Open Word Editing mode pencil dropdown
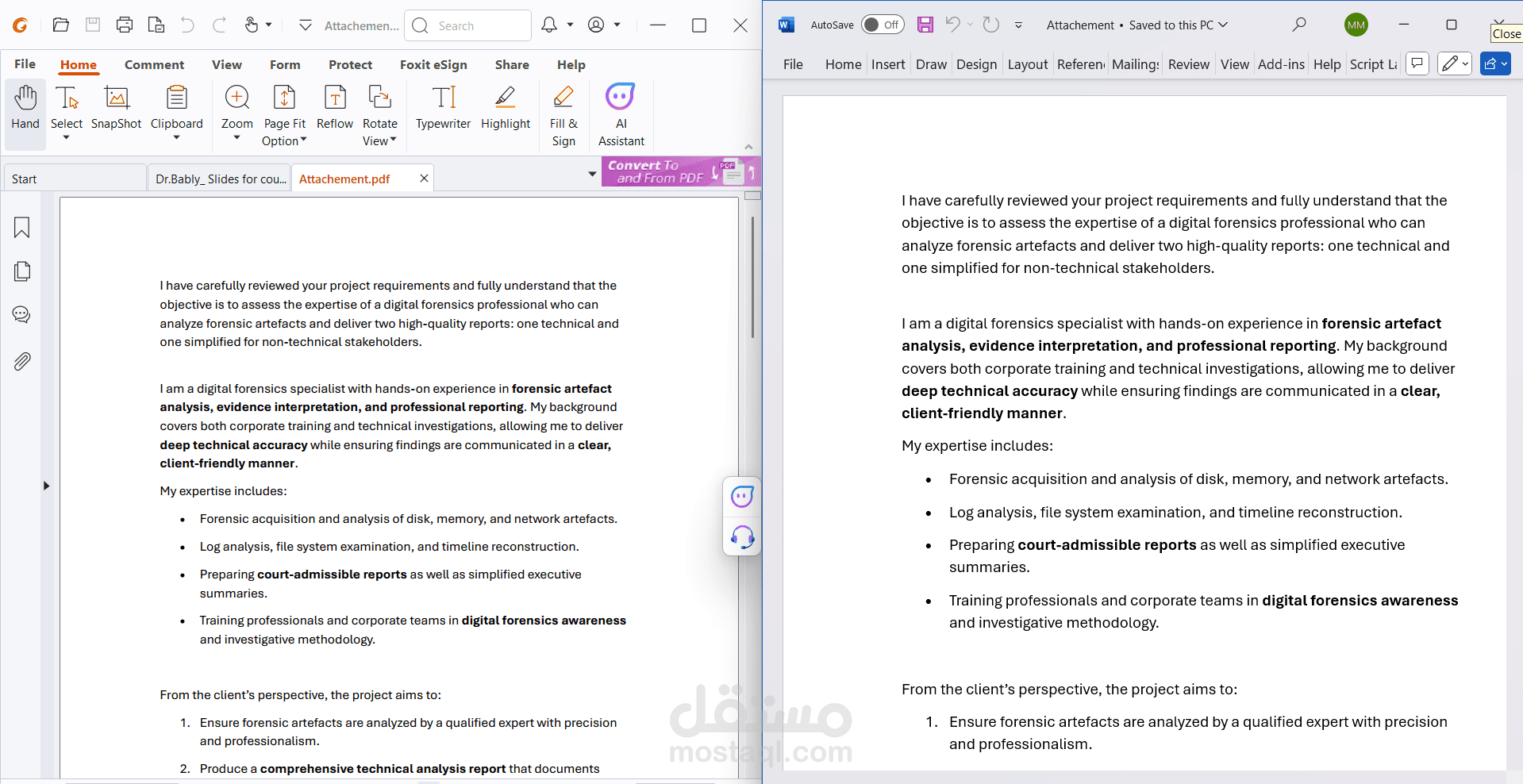Screen dimensions: 1523x784 tap(1455, 63)
